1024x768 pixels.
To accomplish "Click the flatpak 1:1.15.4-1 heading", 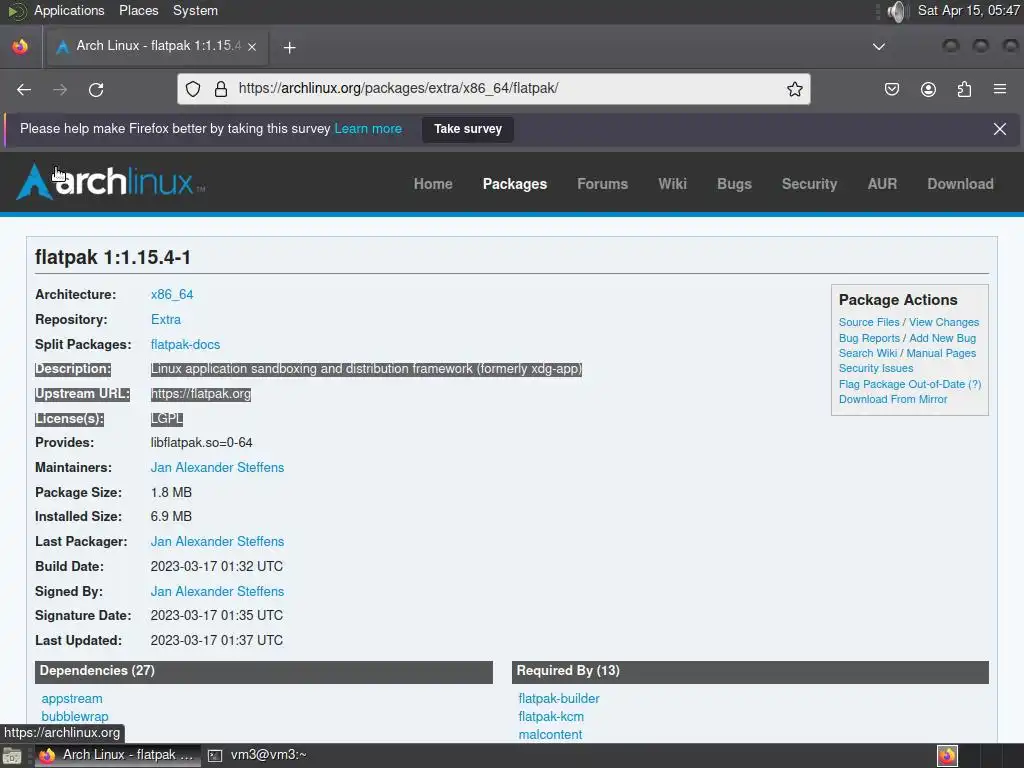I will pos(113,257).
